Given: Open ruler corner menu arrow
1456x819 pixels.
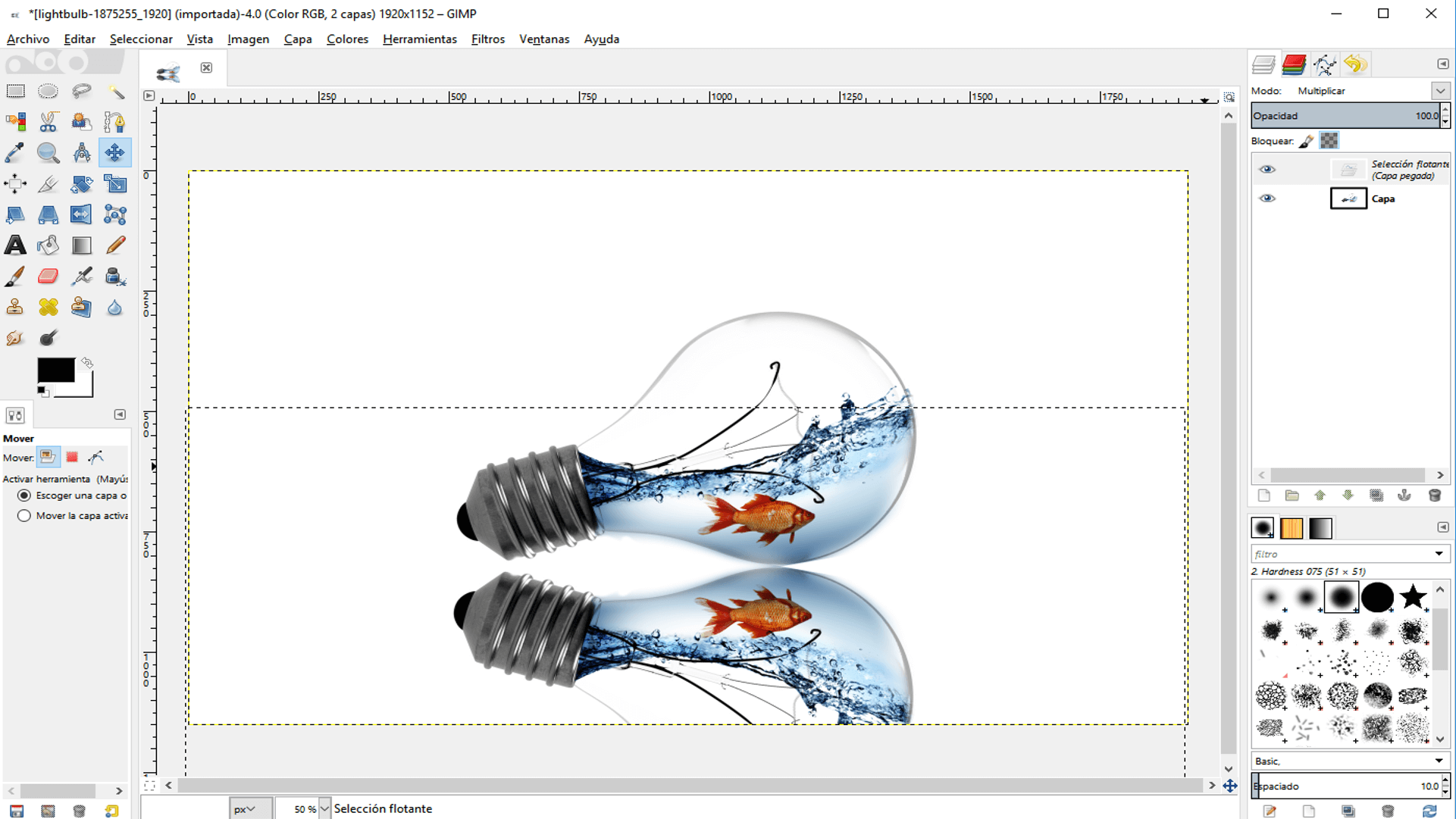Looking at the screenshot, I should click(149, 95).
